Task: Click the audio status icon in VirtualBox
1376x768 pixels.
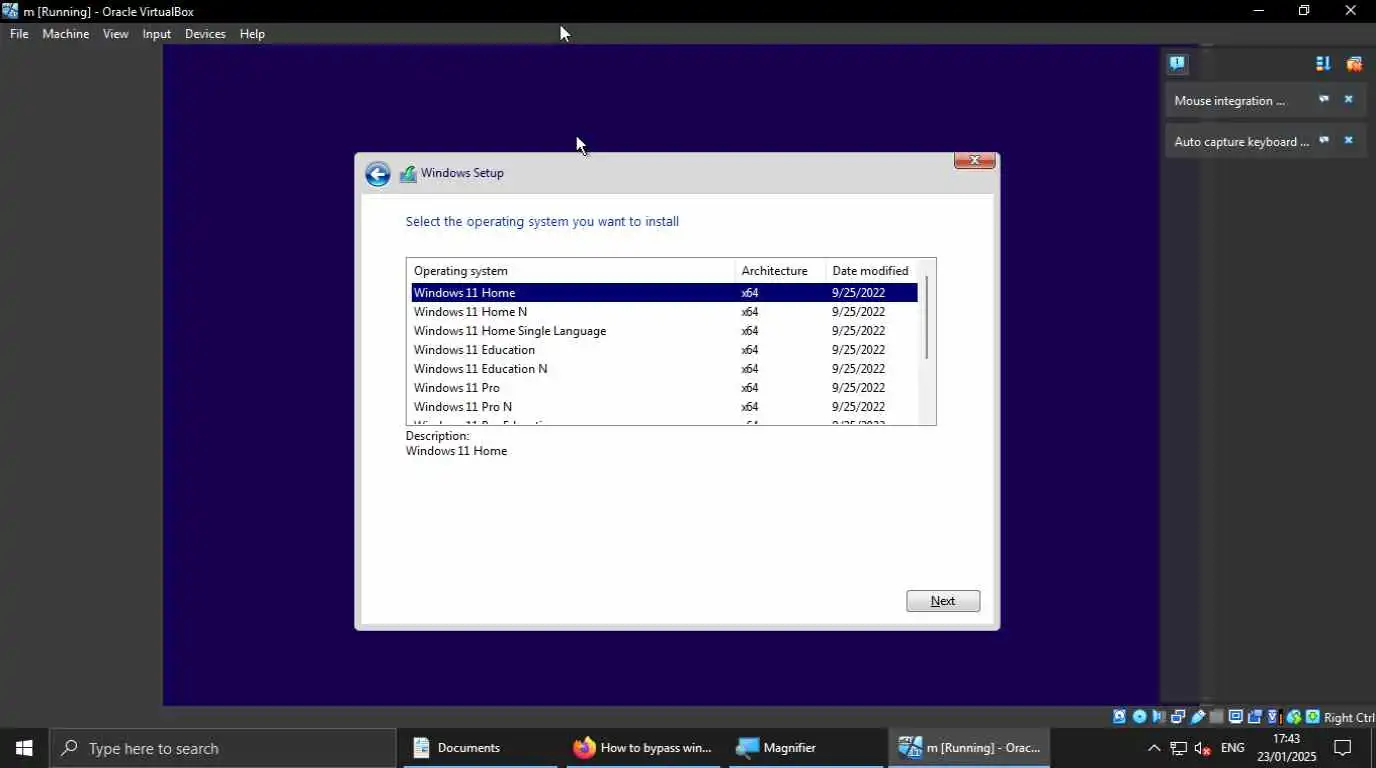Action: click(1158, 716)
